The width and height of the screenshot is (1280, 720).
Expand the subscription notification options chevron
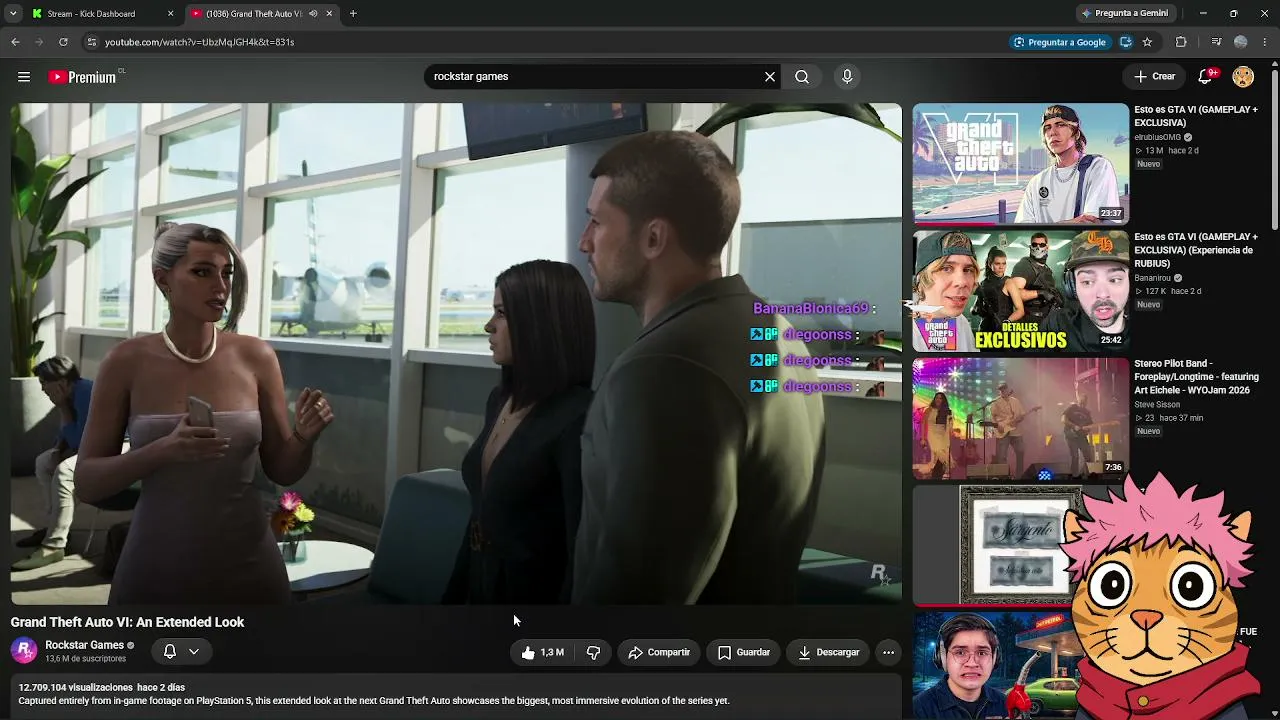coord(194,651)
